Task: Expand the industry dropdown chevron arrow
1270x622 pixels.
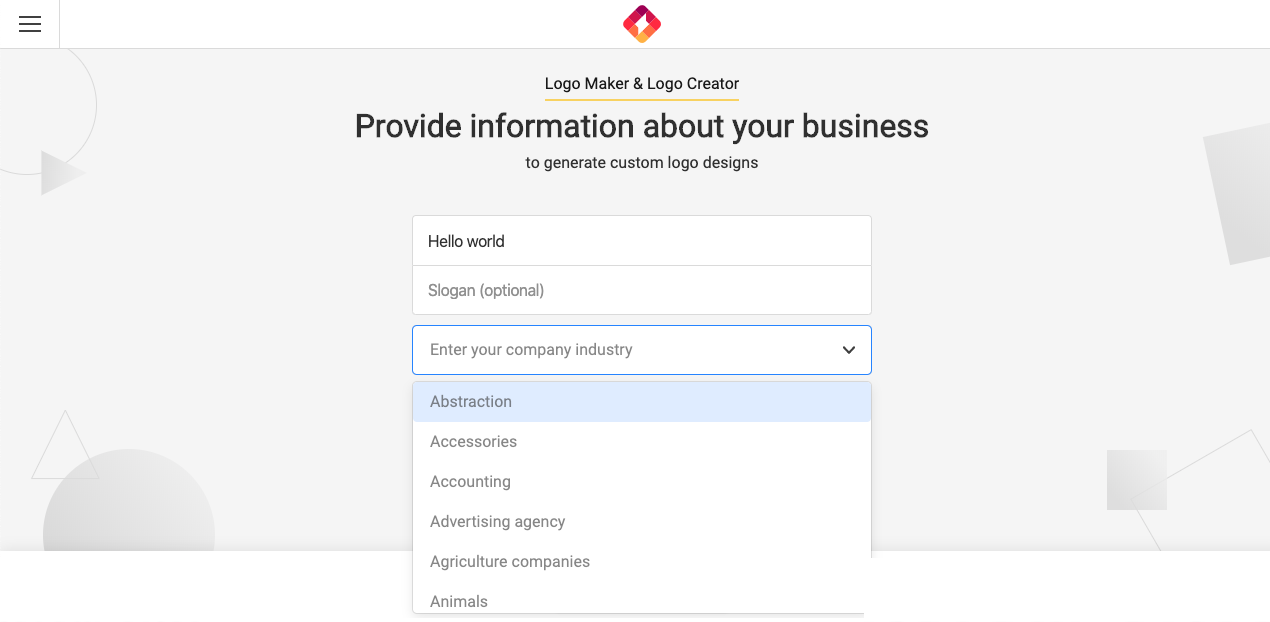Action: click(849, 350)
